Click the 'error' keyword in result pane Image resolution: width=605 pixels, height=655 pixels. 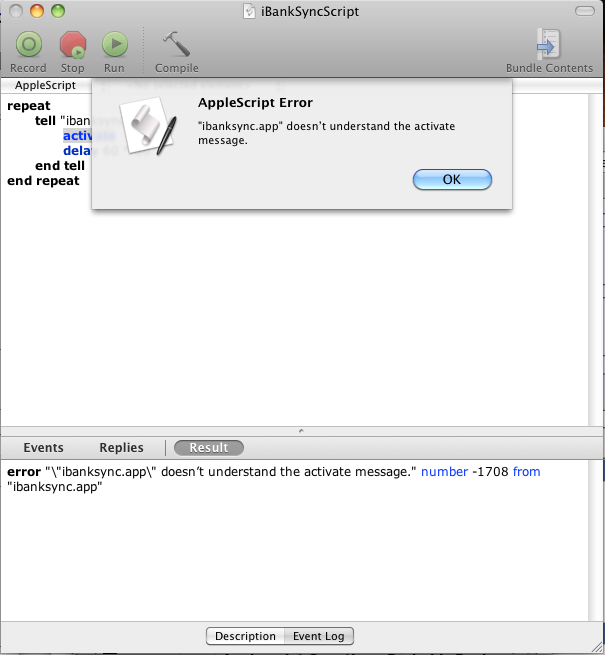pyautogui.click(x=24, y=472)
